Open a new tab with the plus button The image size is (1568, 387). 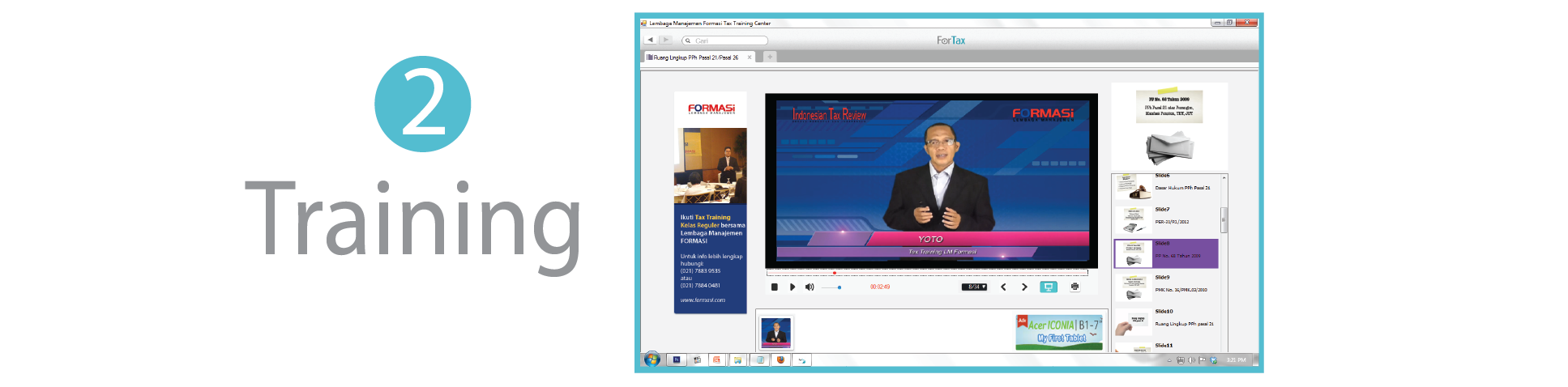tap(770, 57)
